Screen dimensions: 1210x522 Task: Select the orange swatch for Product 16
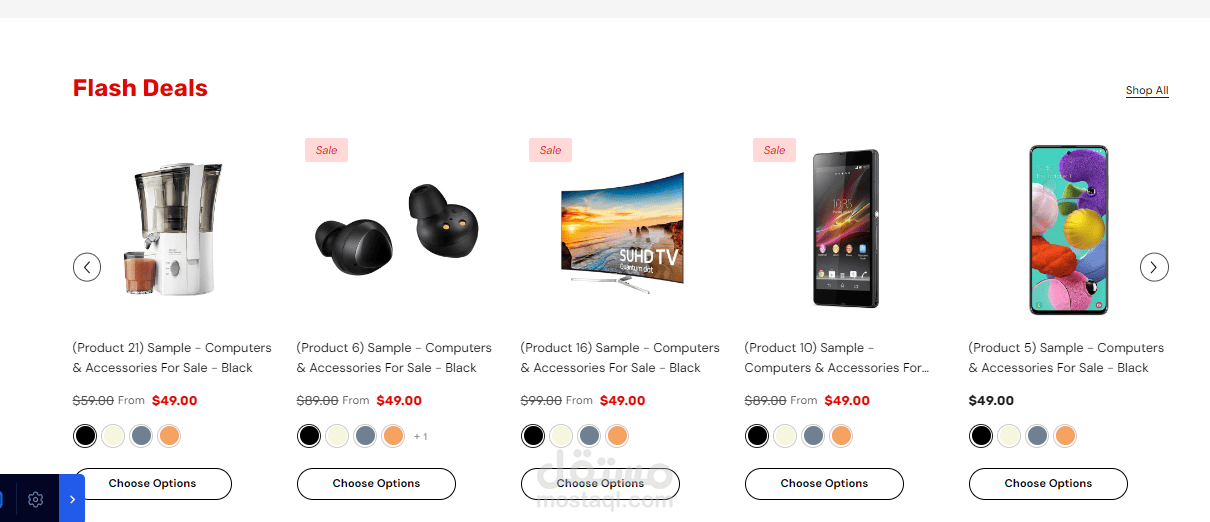(x=617, y=436)
